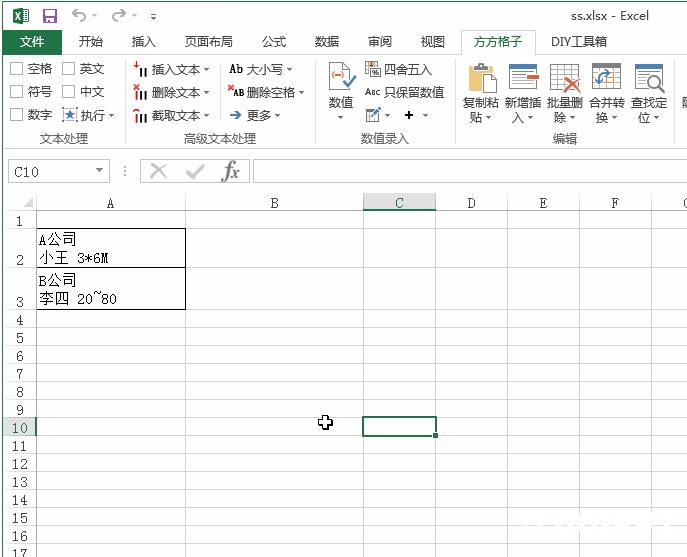687x557 pixels.
Task: Expand the 复制粘贴 dropdown arrow
Action: (489, 117)
